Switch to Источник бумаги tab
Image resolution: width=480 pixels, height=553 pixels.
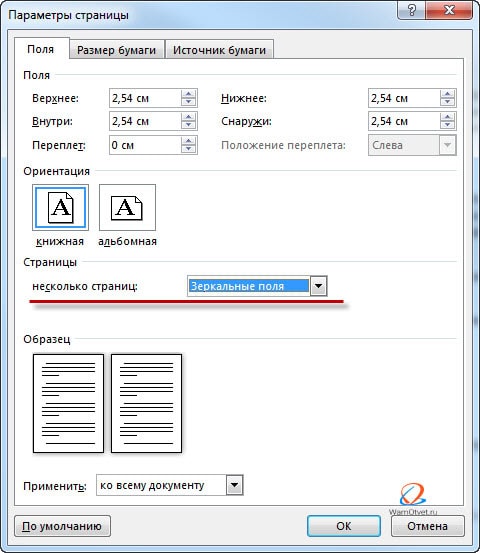tap(219, 50)
